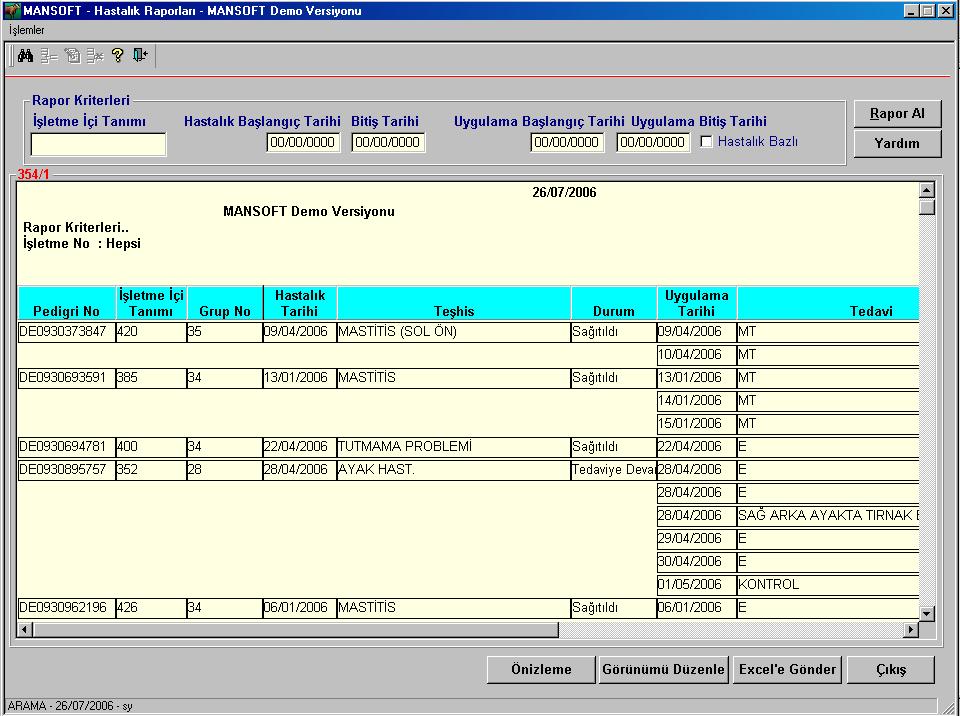Click the Excel'e Gönder button

(x=787, y=669)
